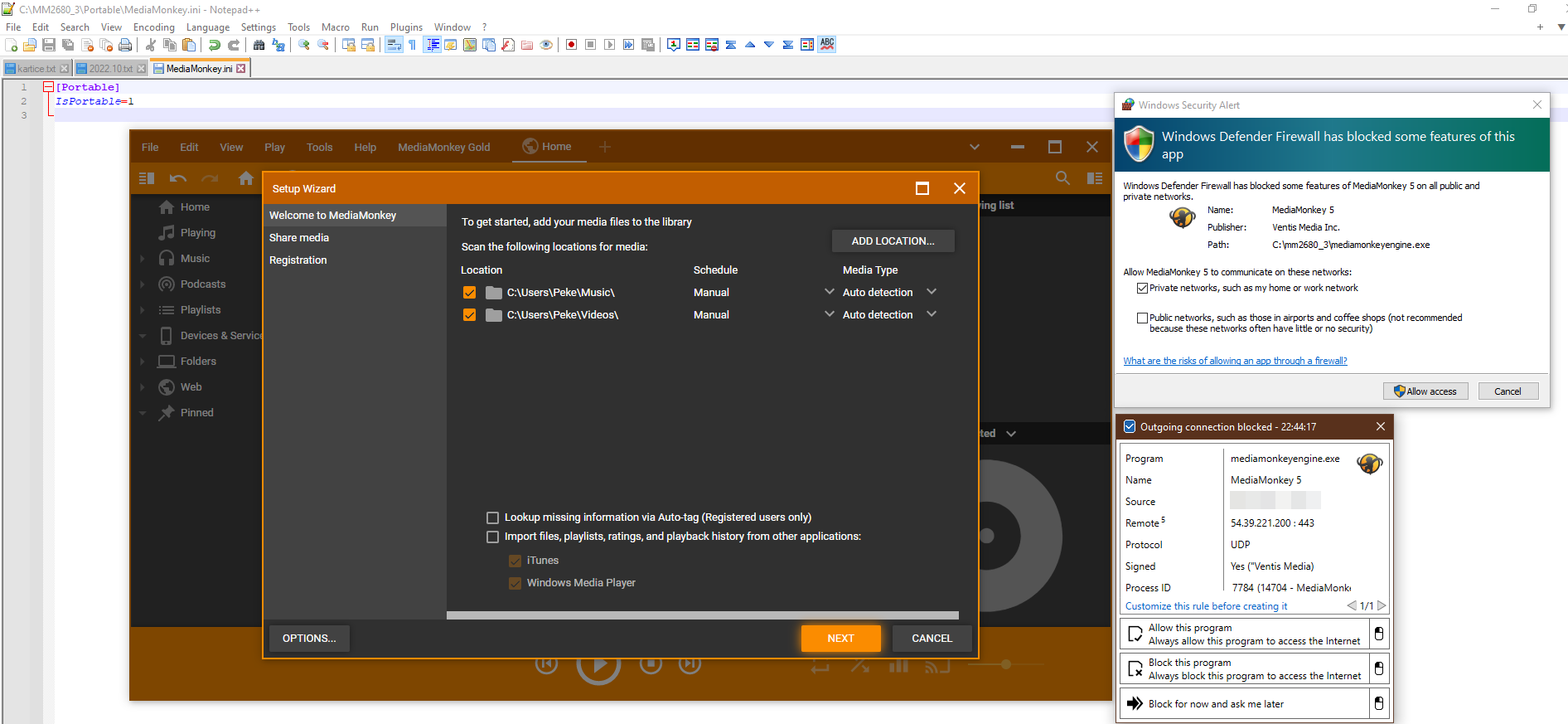Enable Lookup missing information via Auto-tag

point(493,517)
